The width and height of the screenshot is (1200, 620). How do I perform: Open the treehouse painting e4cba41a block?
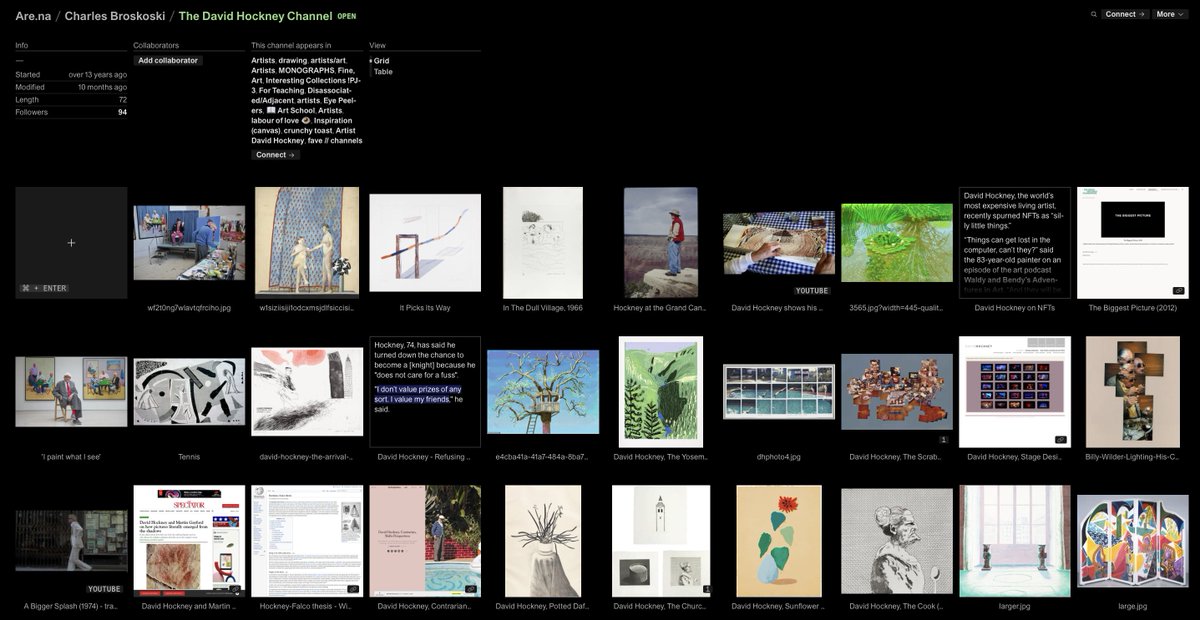[x=543, y=391]
